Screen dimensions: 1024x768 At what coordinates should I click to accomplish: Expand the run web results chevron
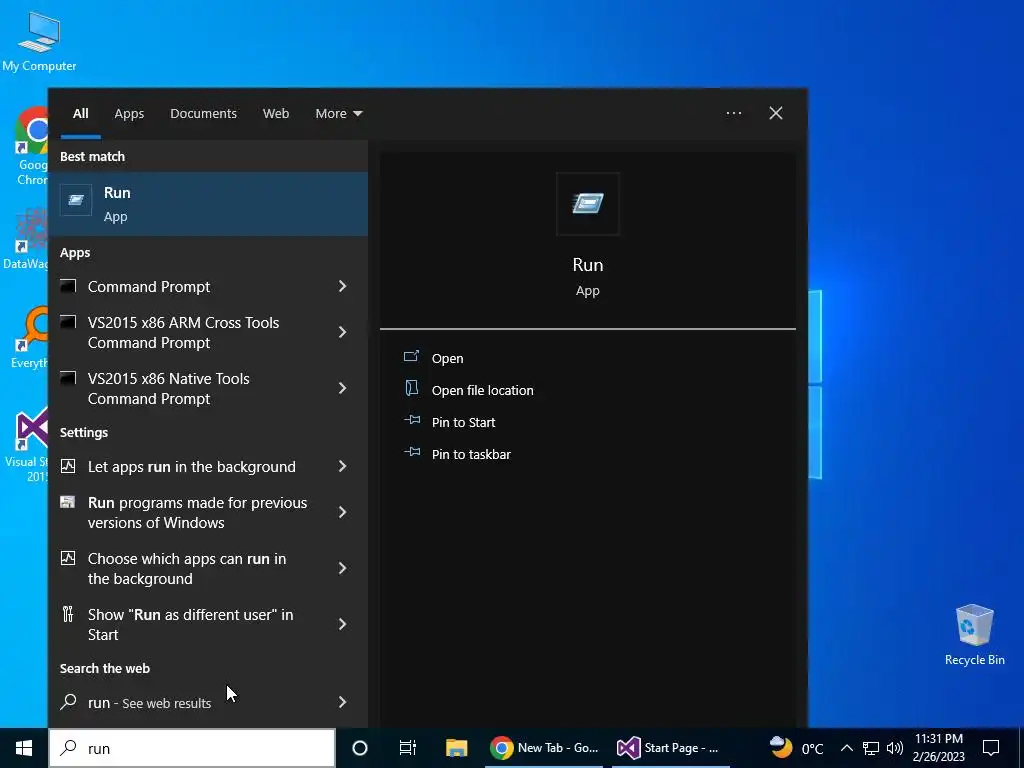(342, 702)
